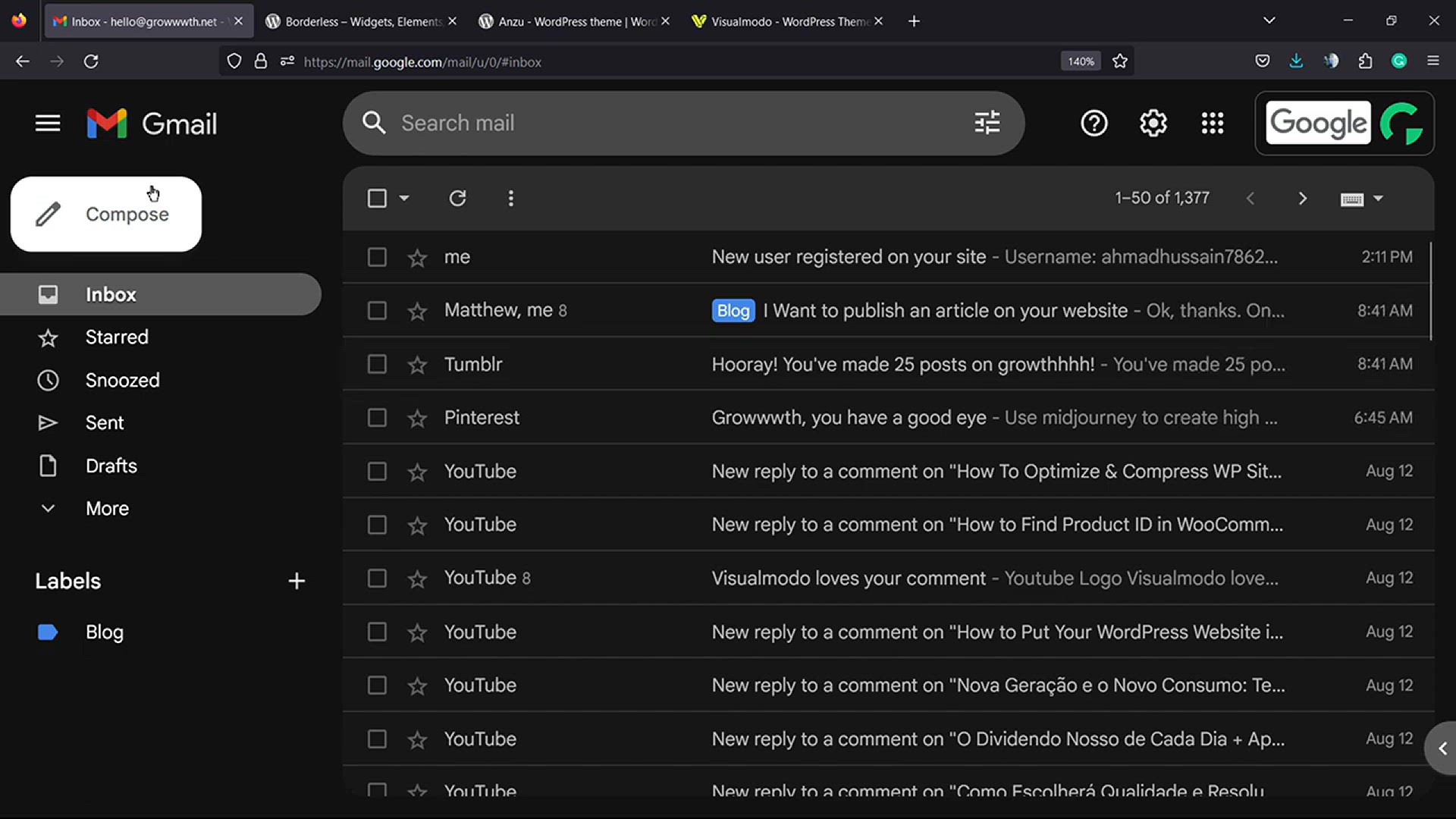The width and height of the screenshot is (1456, 819).
Task: Select the Pinterest email checkbox
Action: [377, 417]
